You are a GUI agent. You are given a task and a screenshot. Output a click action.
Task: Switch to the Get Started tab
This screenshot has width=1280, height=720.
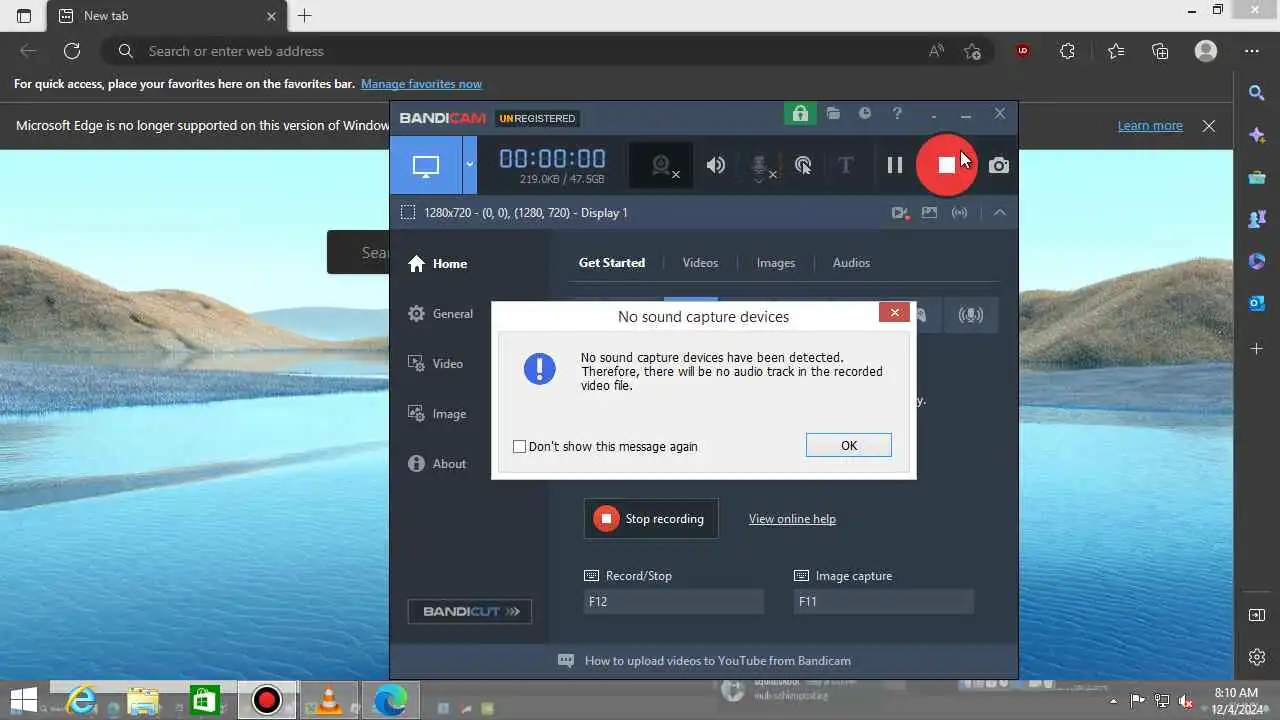pos(612,263)
